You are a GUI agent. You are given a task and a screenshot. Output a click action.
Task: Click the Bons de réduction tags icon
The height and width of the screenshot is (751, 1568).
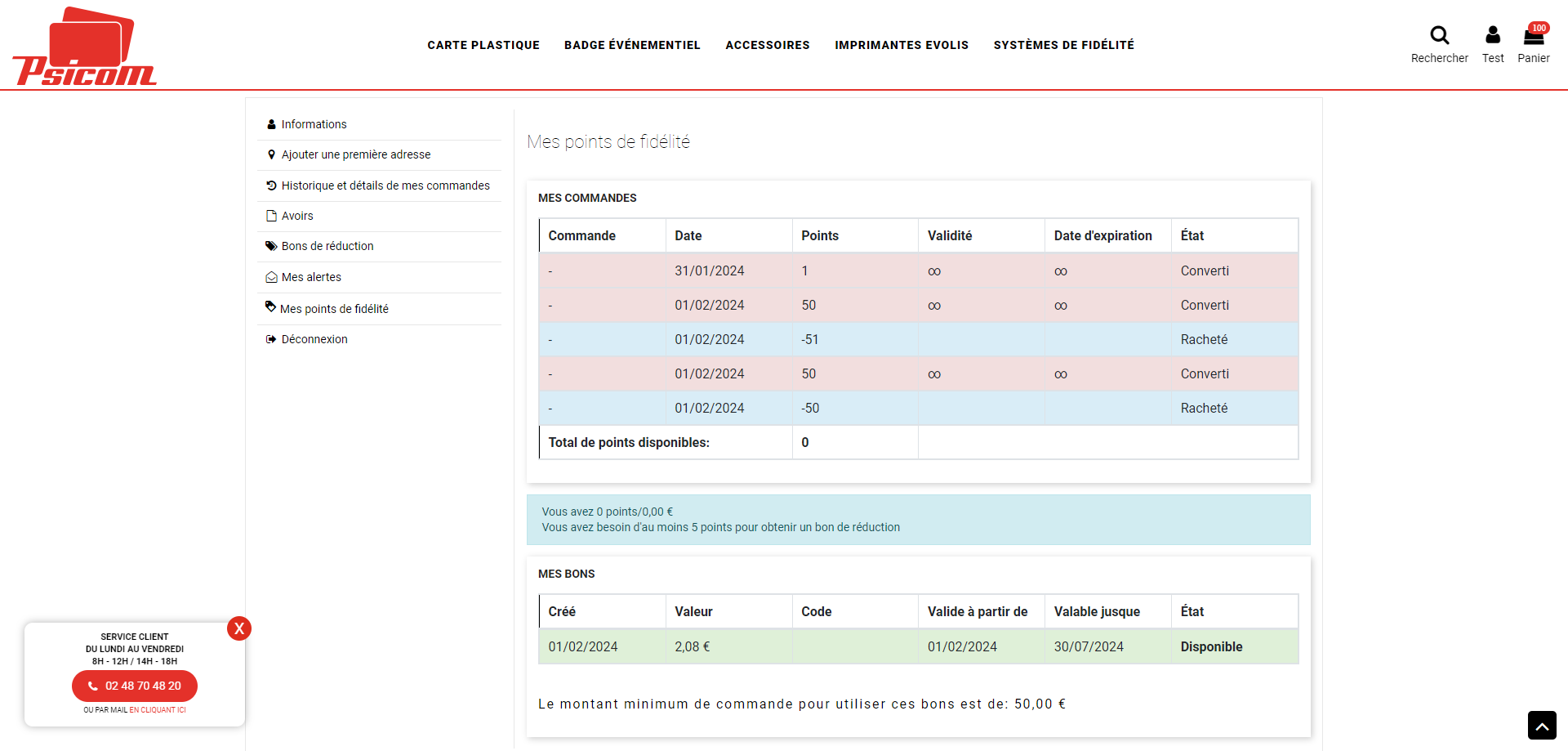(271, 246)
